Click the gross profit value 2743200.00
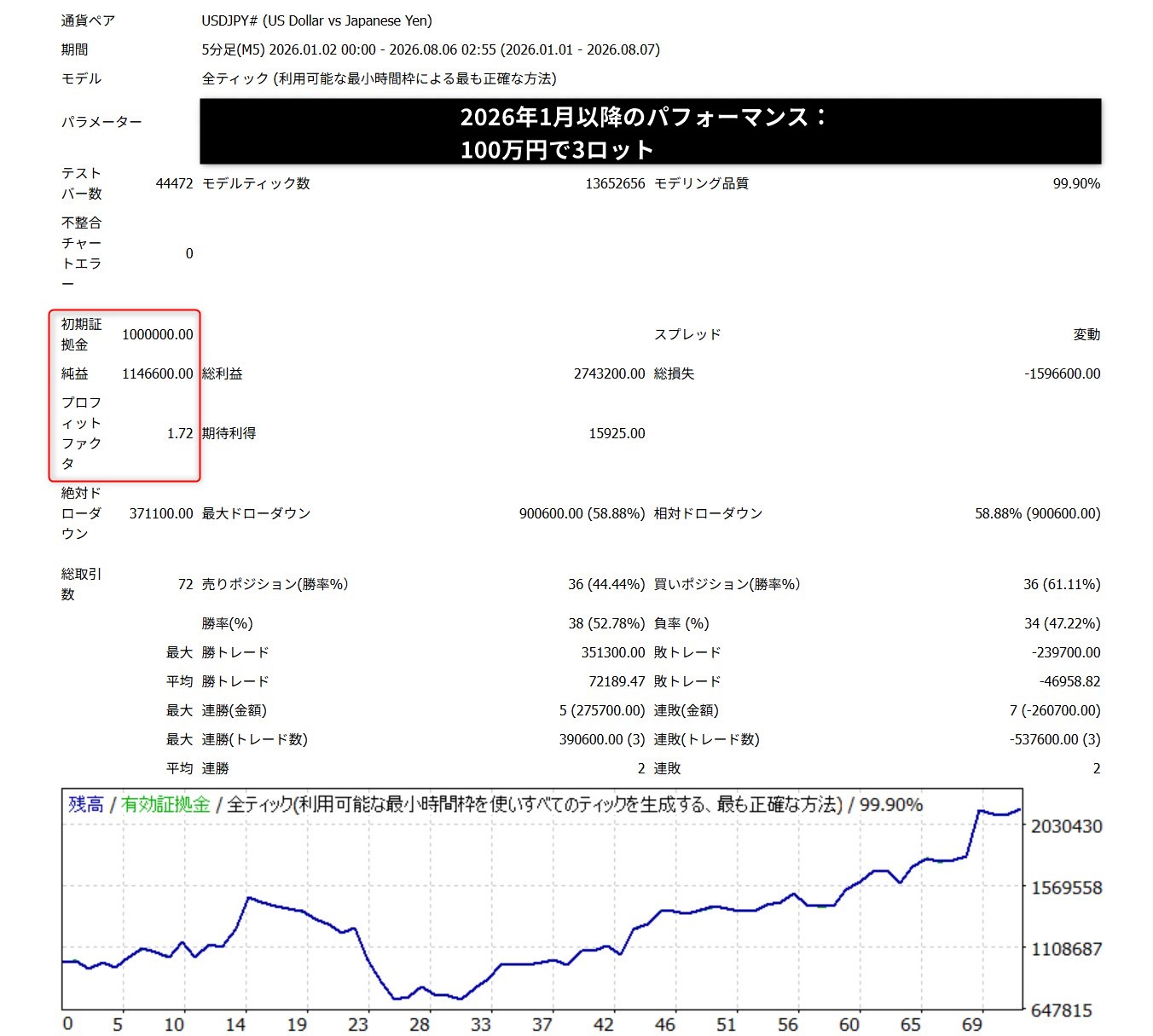The height and width of the screenshot is (1036, 1153). tap(609, 373)
